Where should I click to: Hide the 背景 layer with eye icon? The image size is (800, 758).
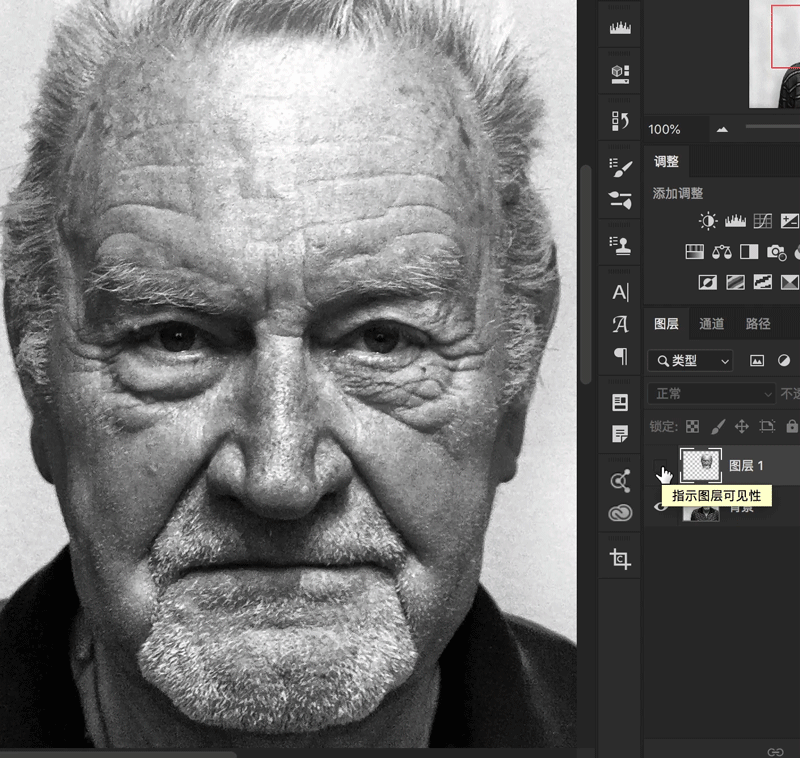(x=660, y=506)
